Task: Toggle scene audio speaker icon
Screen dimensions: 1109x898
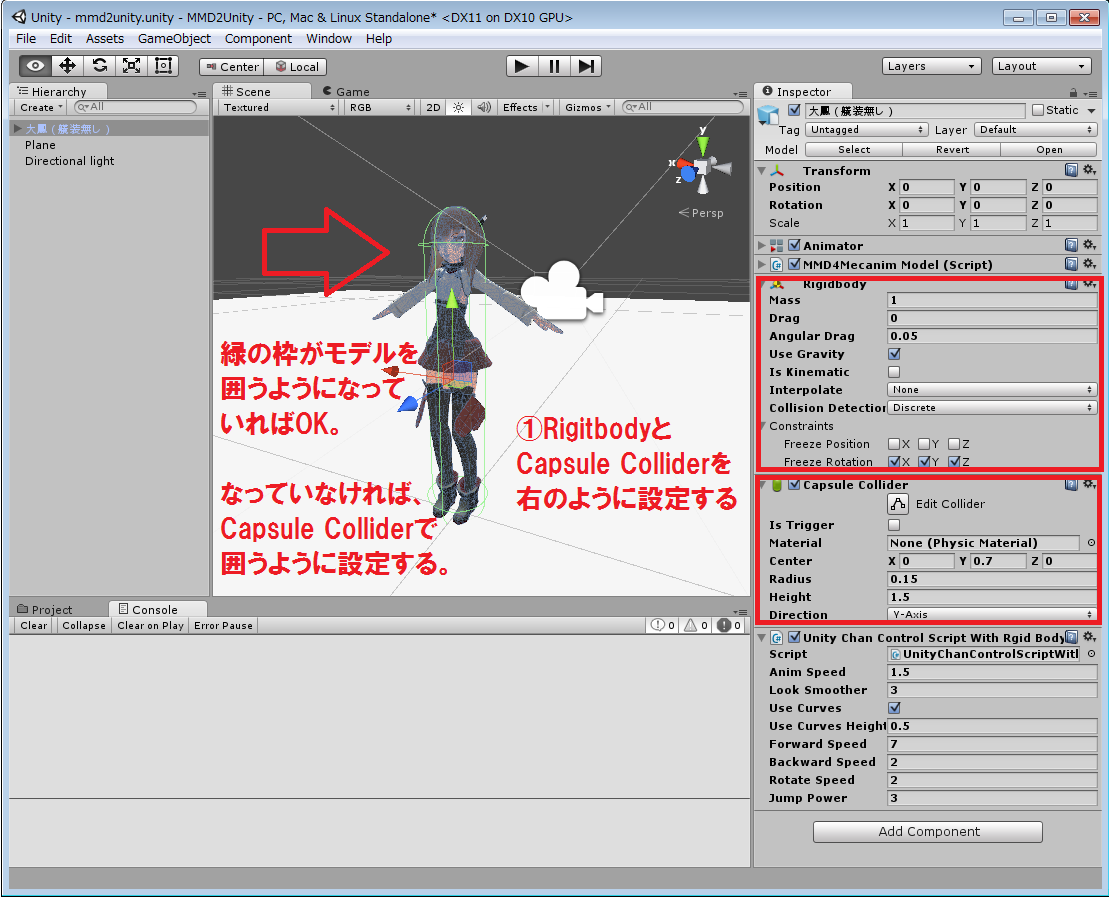Action: coord(484,107)
